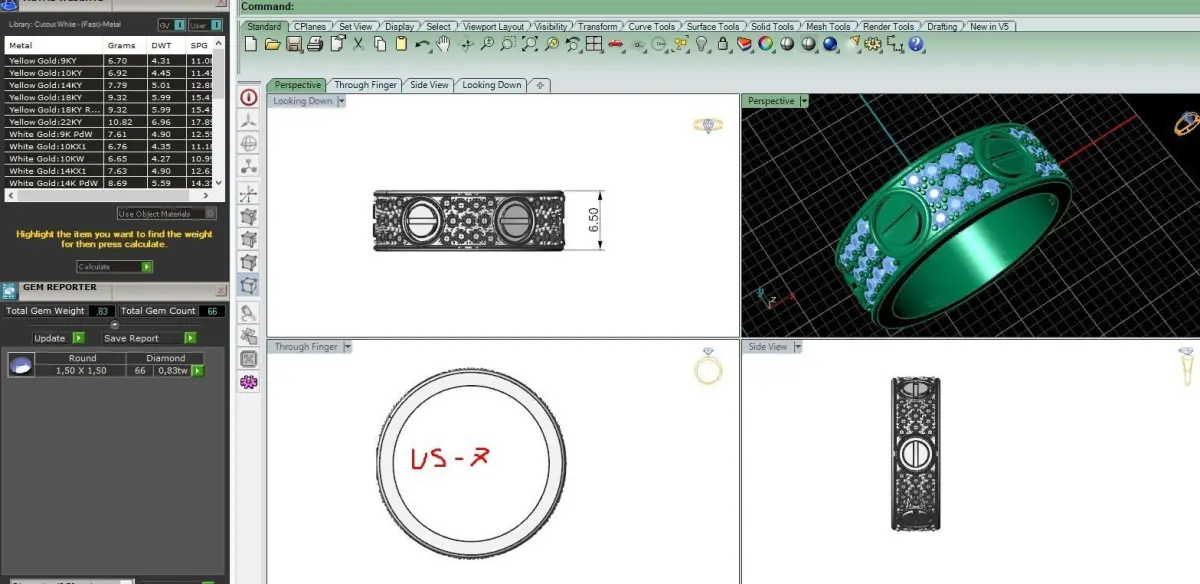Viewport: 1200px width, 584px height.
Task: Open the Solid Tools toolbar tab
Action: [772, 26]
